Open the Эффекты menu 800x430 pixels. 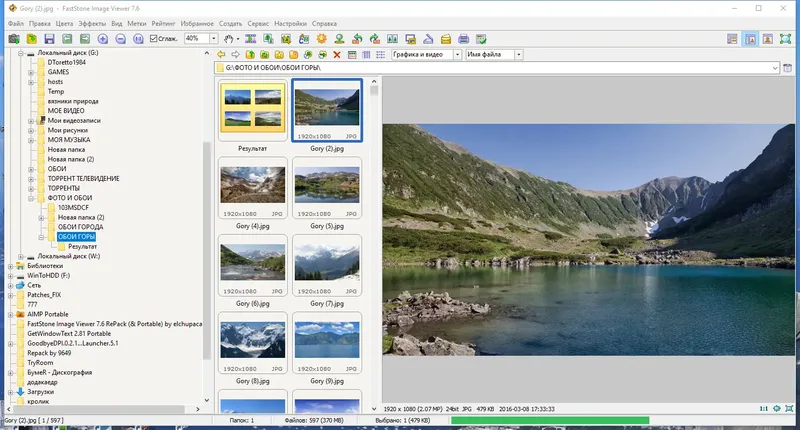[94, 22]
